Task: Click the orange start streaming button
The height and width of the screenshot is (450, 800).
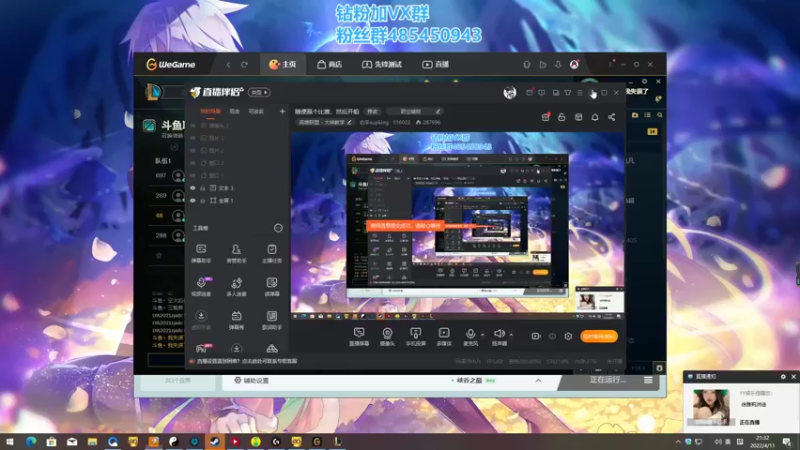Action: 599,336
